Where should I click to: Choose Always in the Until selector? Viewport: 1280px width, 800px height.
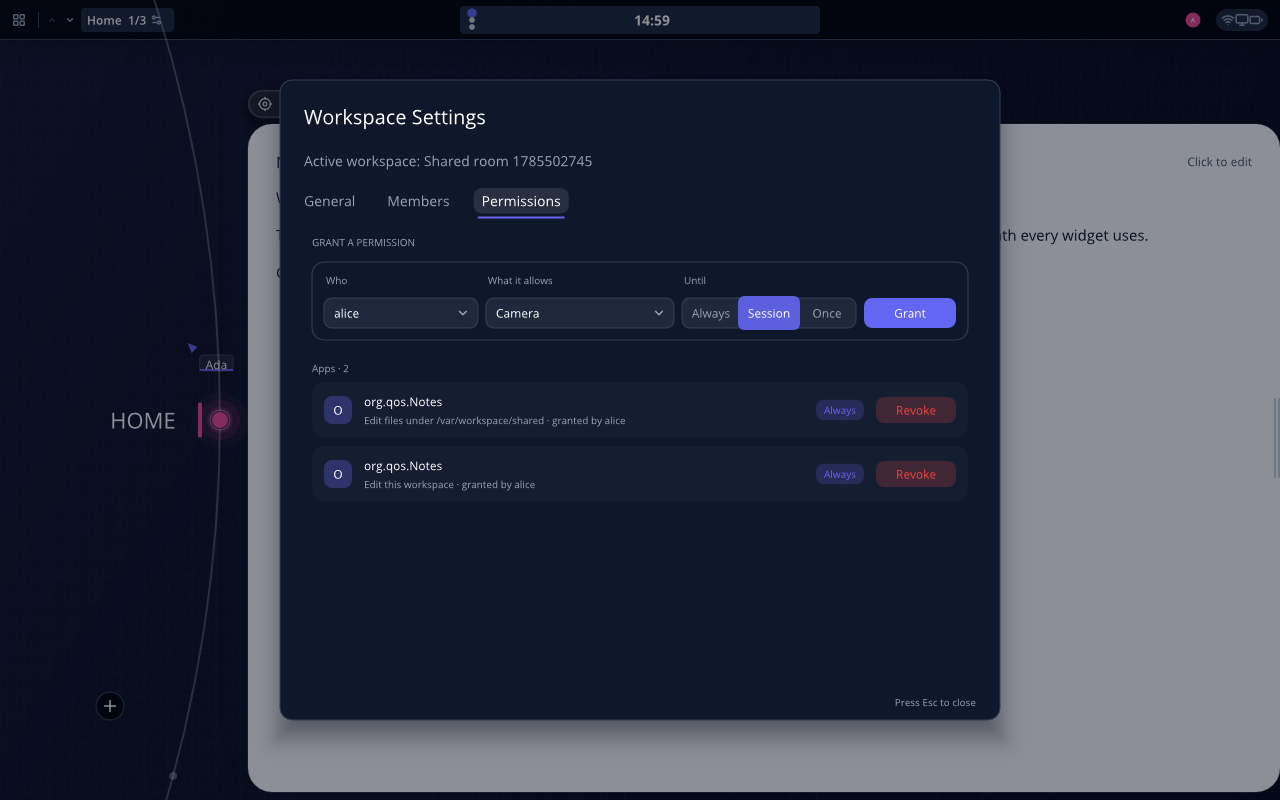[x=710, y=313]
